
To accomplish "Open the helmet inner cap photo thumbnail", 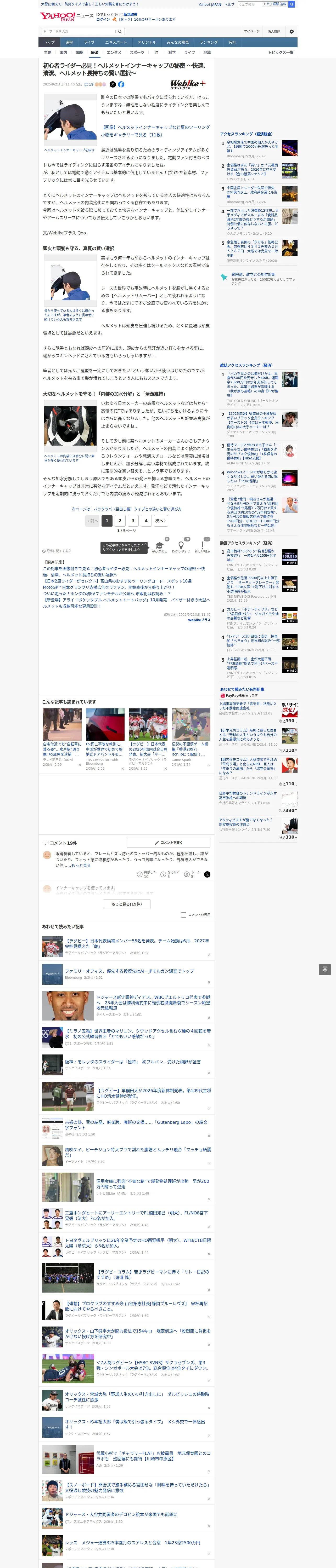I will tap(70, 119).
